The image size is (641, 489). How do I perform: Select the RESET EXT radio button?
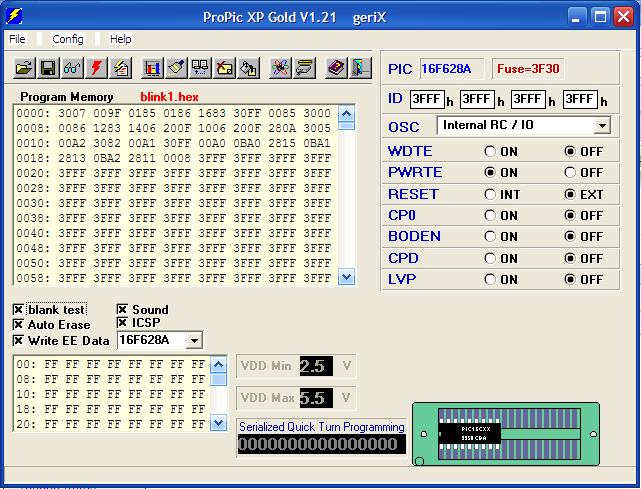click(x=570, y=194)
